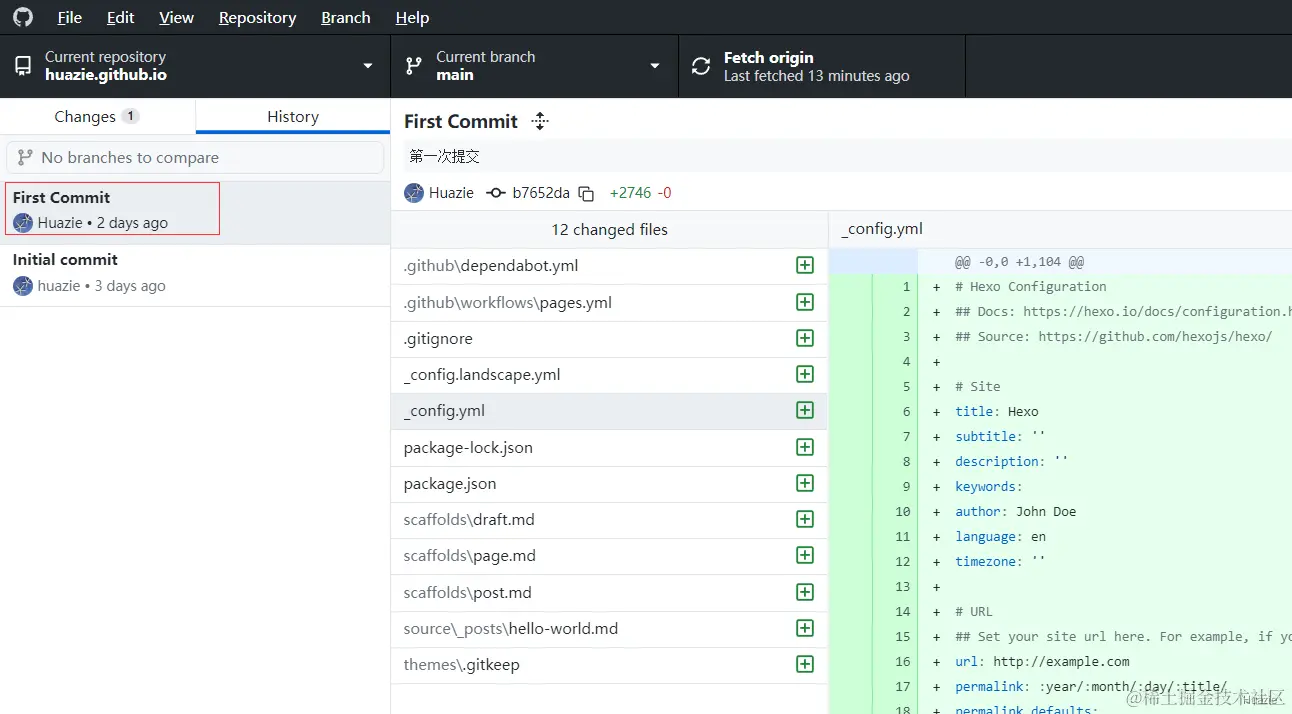
Task: Click diff line 16 url: http://example.com
Action: [x=1042, y=661]
